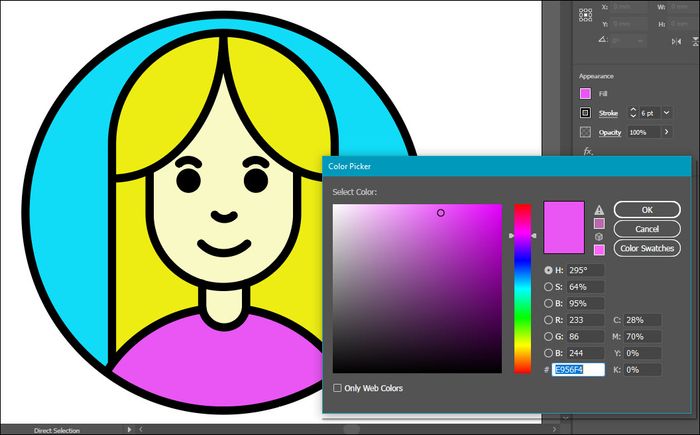
Task: Click the rotate angle icon
Action: coord(603,40)
